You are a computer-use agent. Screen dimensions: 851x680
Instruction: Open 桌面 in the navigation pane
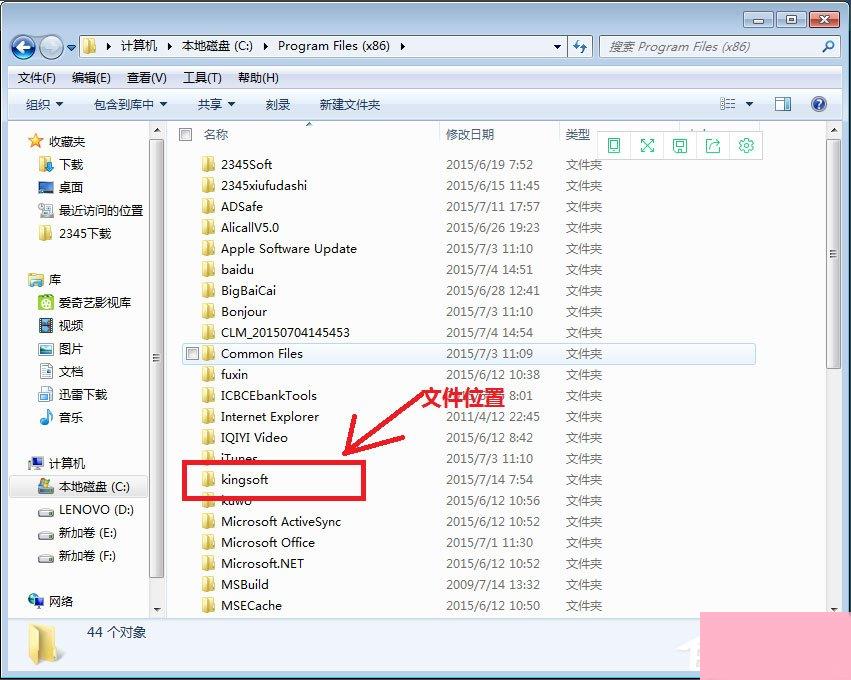coord(61,187)
